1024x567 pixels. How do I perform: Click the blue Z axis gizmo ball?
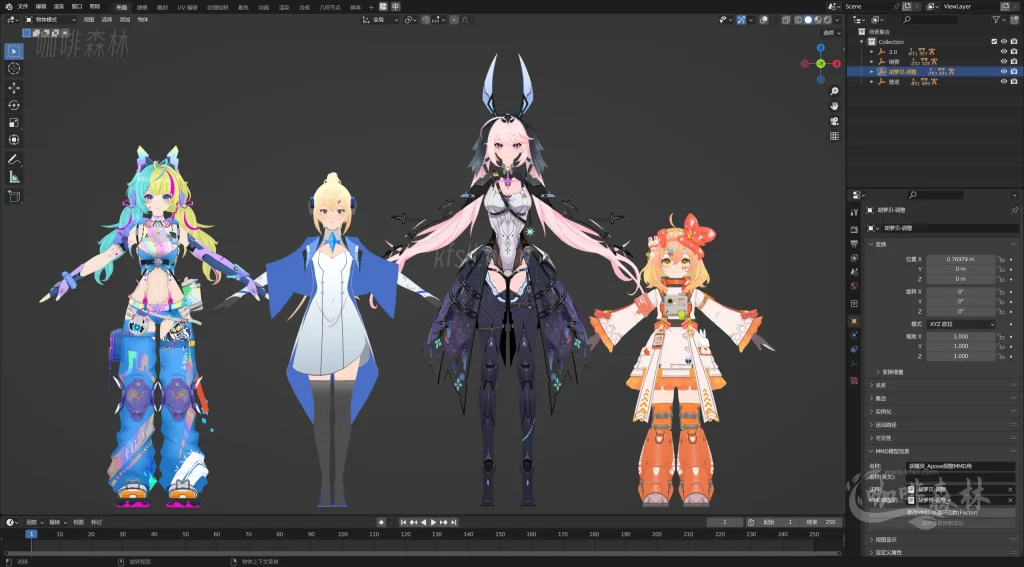coord(821,48)
